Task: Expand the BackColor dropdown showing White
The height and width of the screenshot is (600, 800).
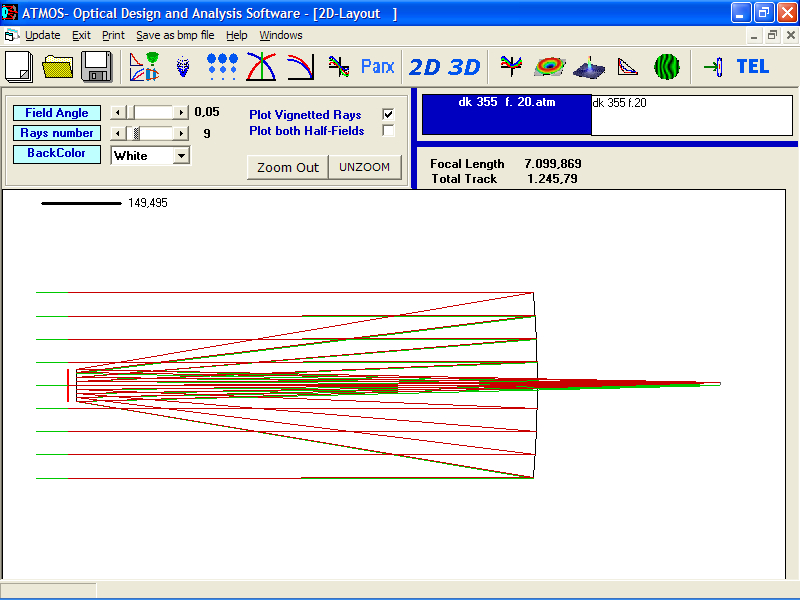Action: (x=181, y=156)
